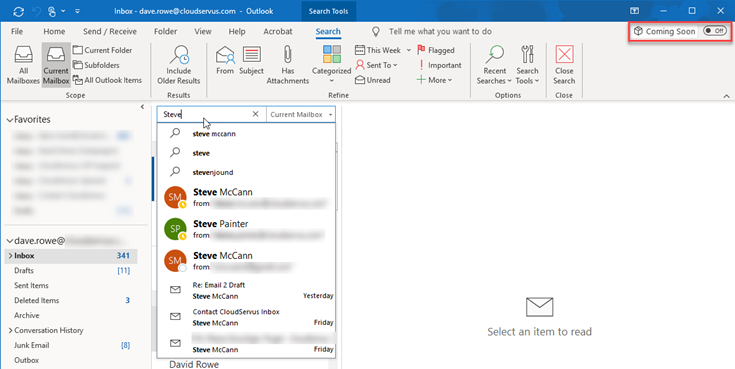Open the 'Re: Email 2 Draft' message result
The width and height of the screenshot is (735, 369).
point(246,290)
